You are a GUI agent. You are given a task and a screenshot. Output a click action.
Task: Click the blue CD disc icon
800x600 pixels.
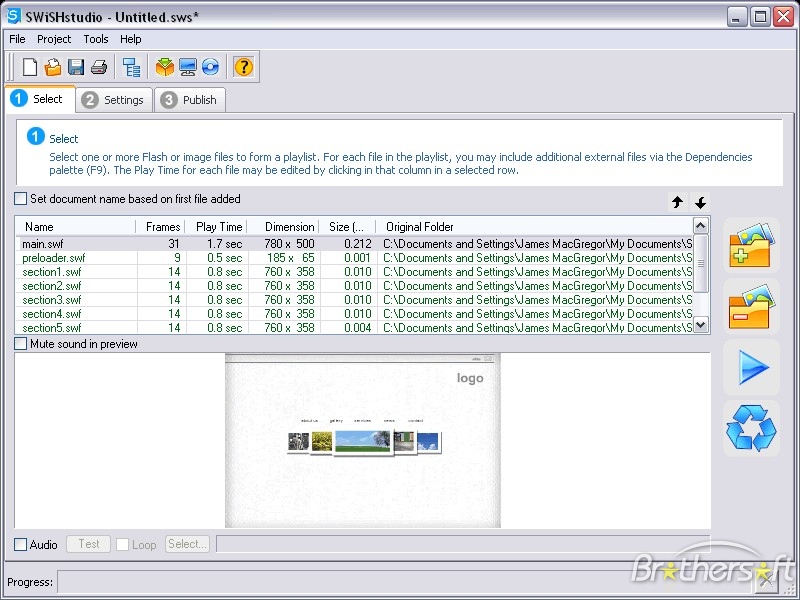click(x=210, y=67)
